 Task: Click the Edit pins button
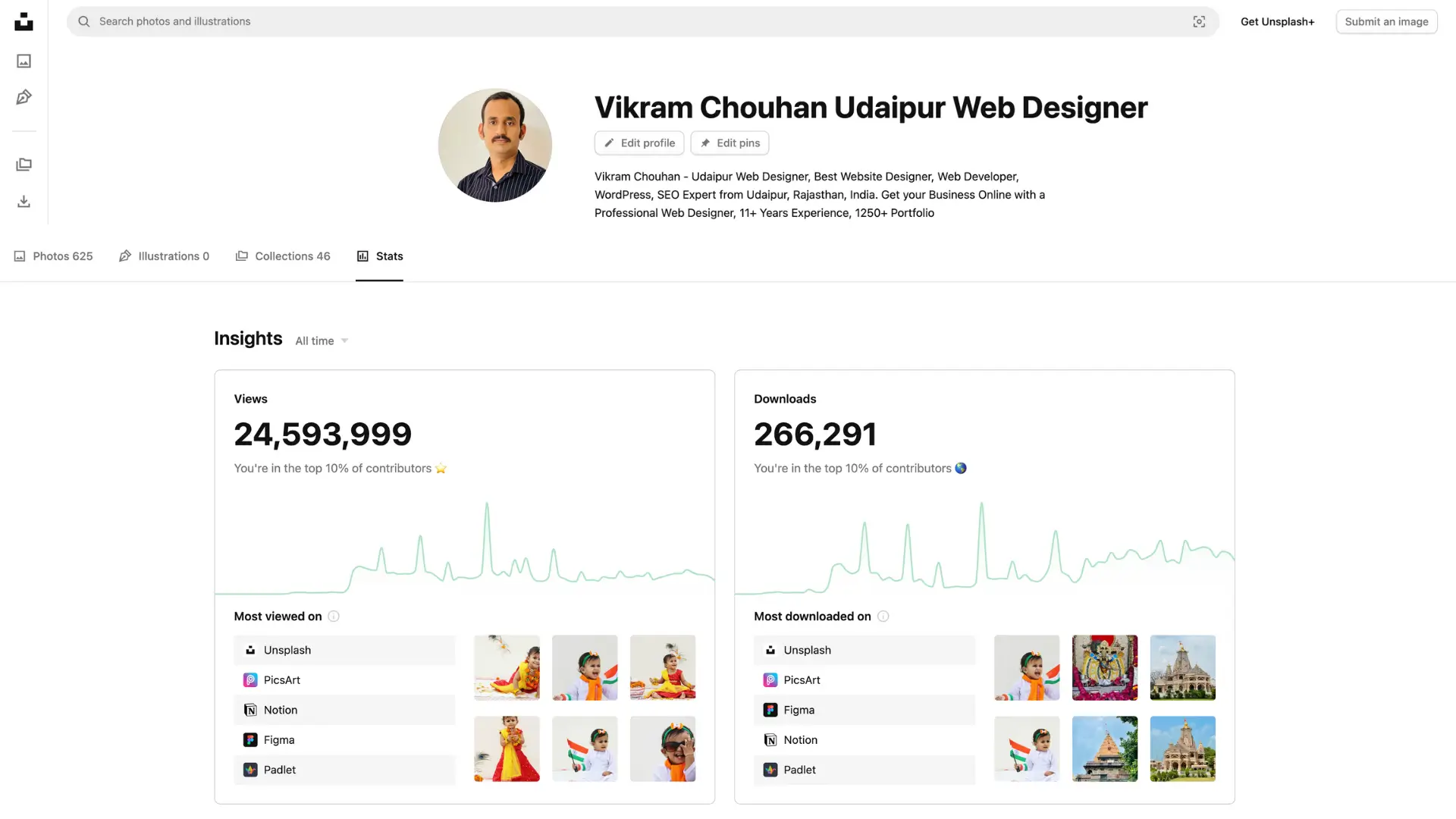point(730,143)
